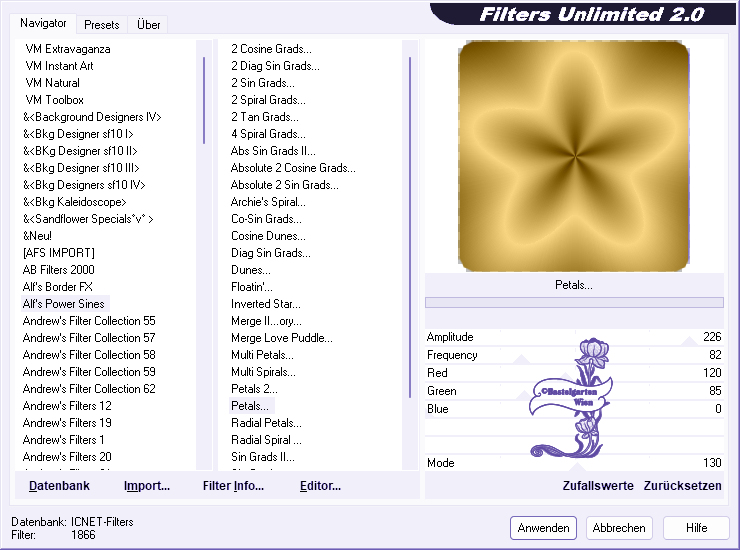Select [AFS IMPORT] category
740x550 pixels.
(59, 253)
